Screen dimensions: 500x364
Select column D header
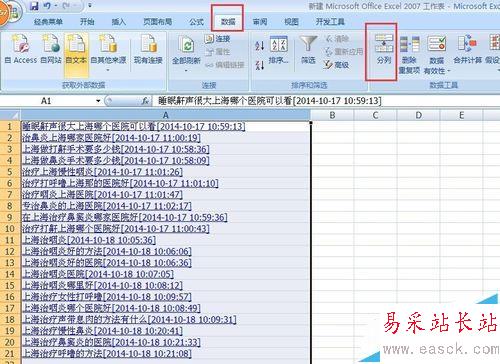(419, 115)
